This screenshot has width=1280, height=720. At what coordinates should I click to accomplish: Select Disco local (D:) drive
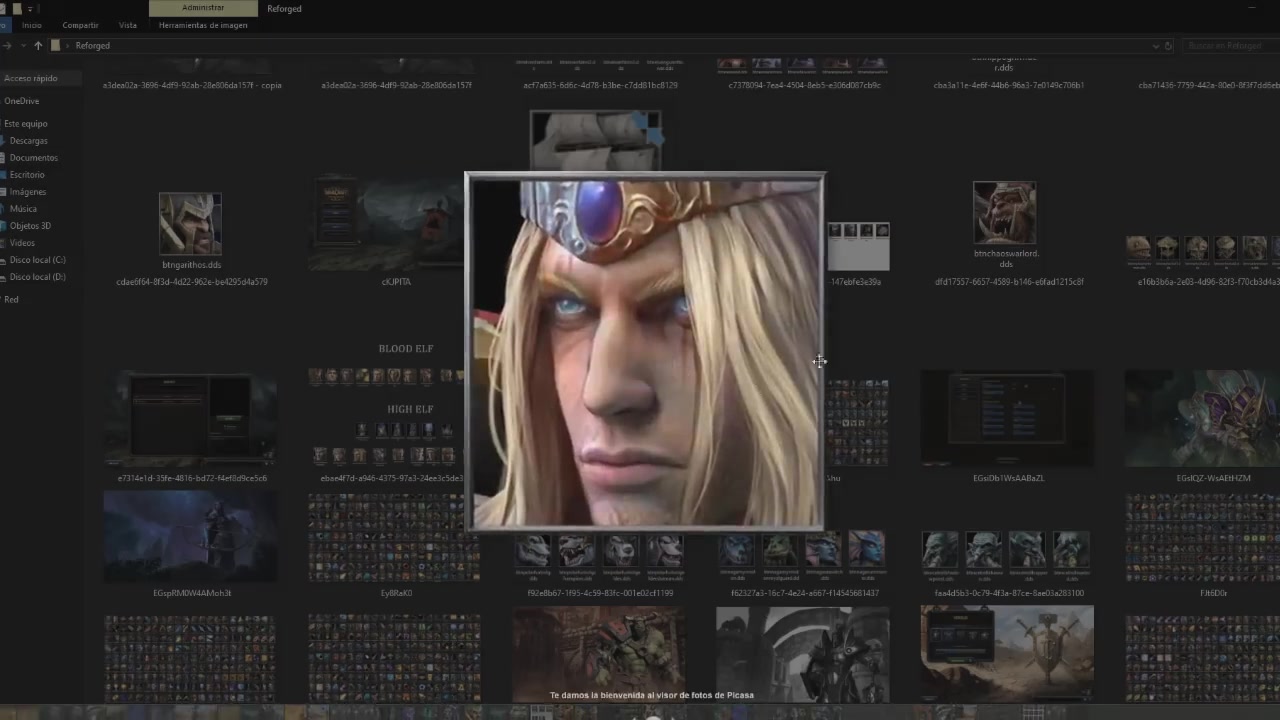pos(37,277)
